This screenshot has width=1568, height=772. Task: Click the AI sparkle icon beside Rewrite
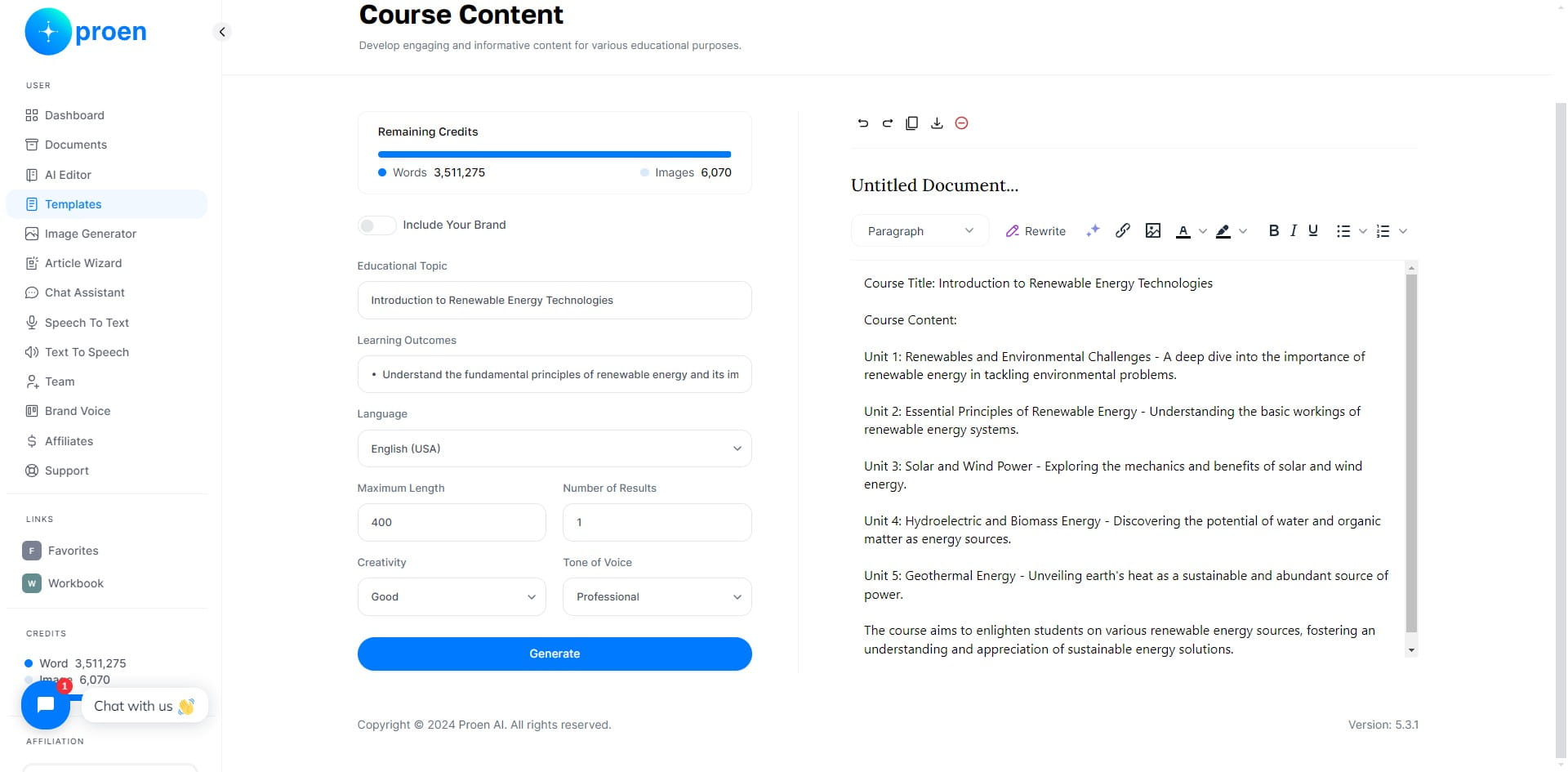(1093, 230)
